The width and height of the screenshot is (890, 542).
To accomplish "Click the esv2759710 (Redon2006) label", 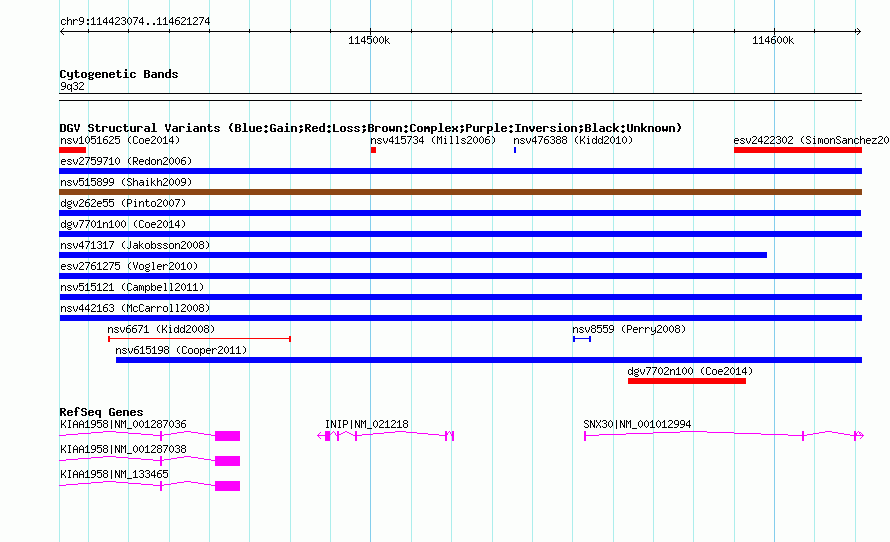I will [x=126, y=161].
